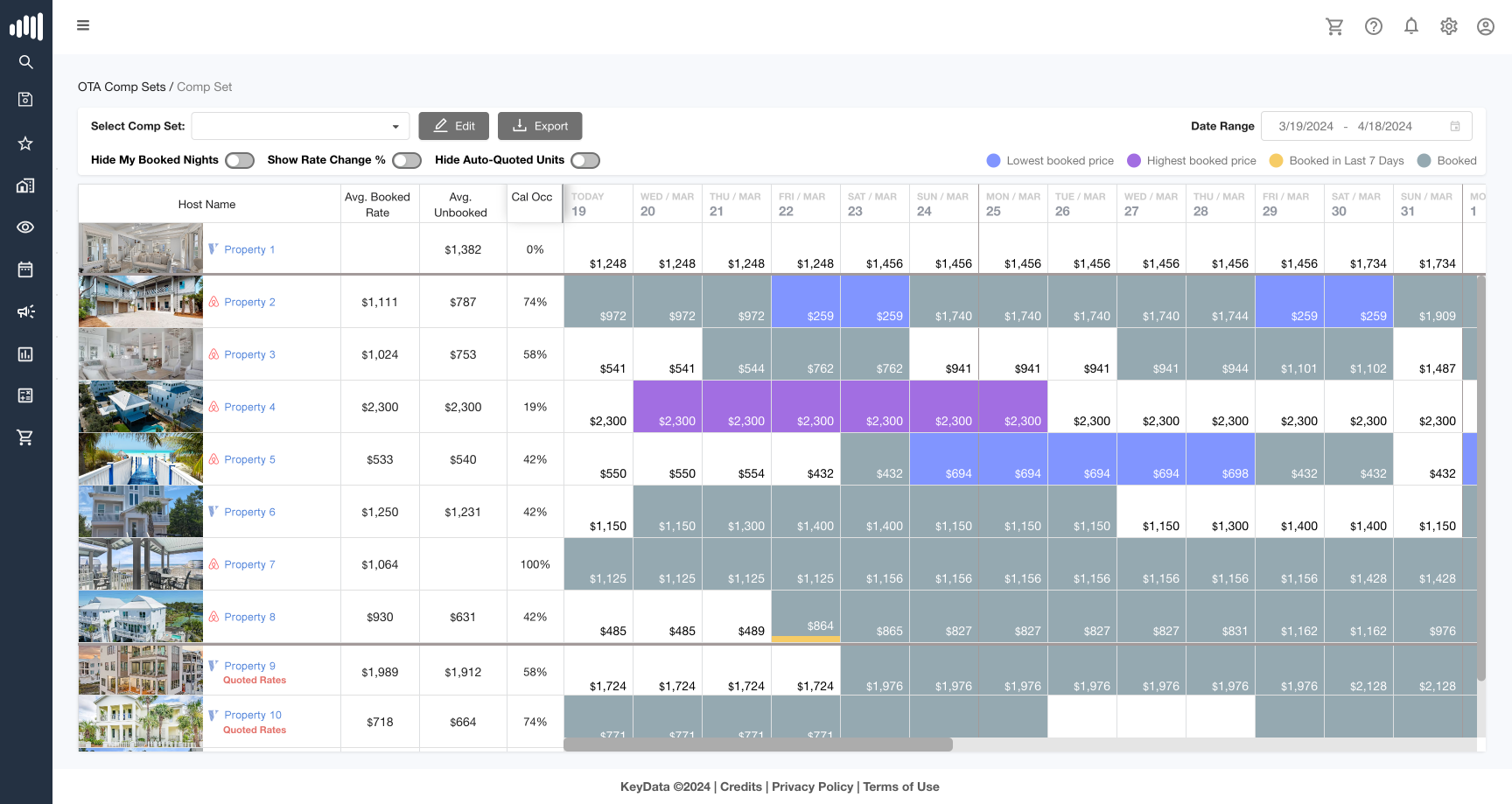This screenshot has width=1512, height=804.
Task: Click the eye watchlist icon in sidebar
Action: (x=25, y=227)
